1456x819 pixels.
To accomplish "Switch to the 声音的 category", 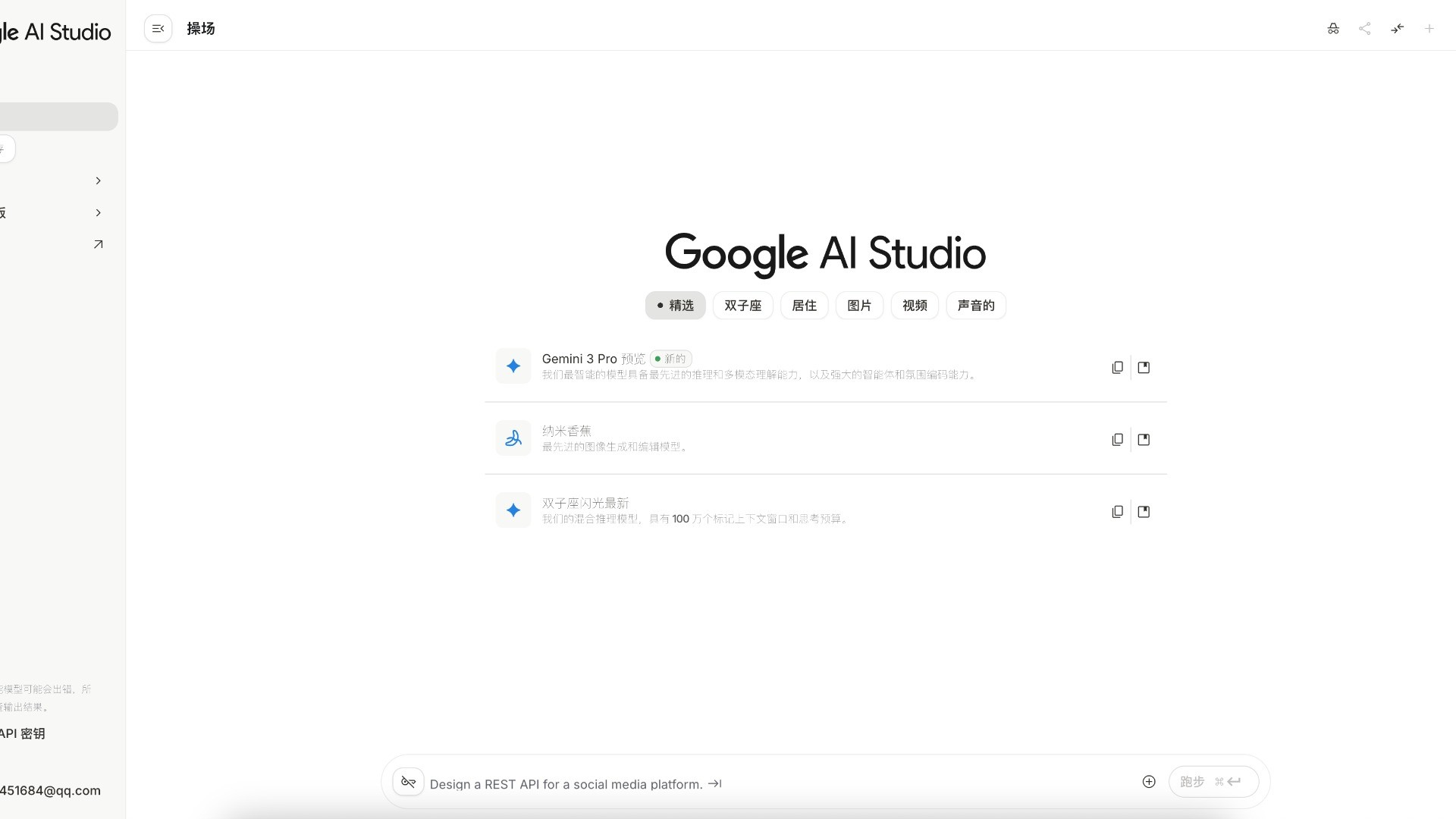I will pos(975,306).
